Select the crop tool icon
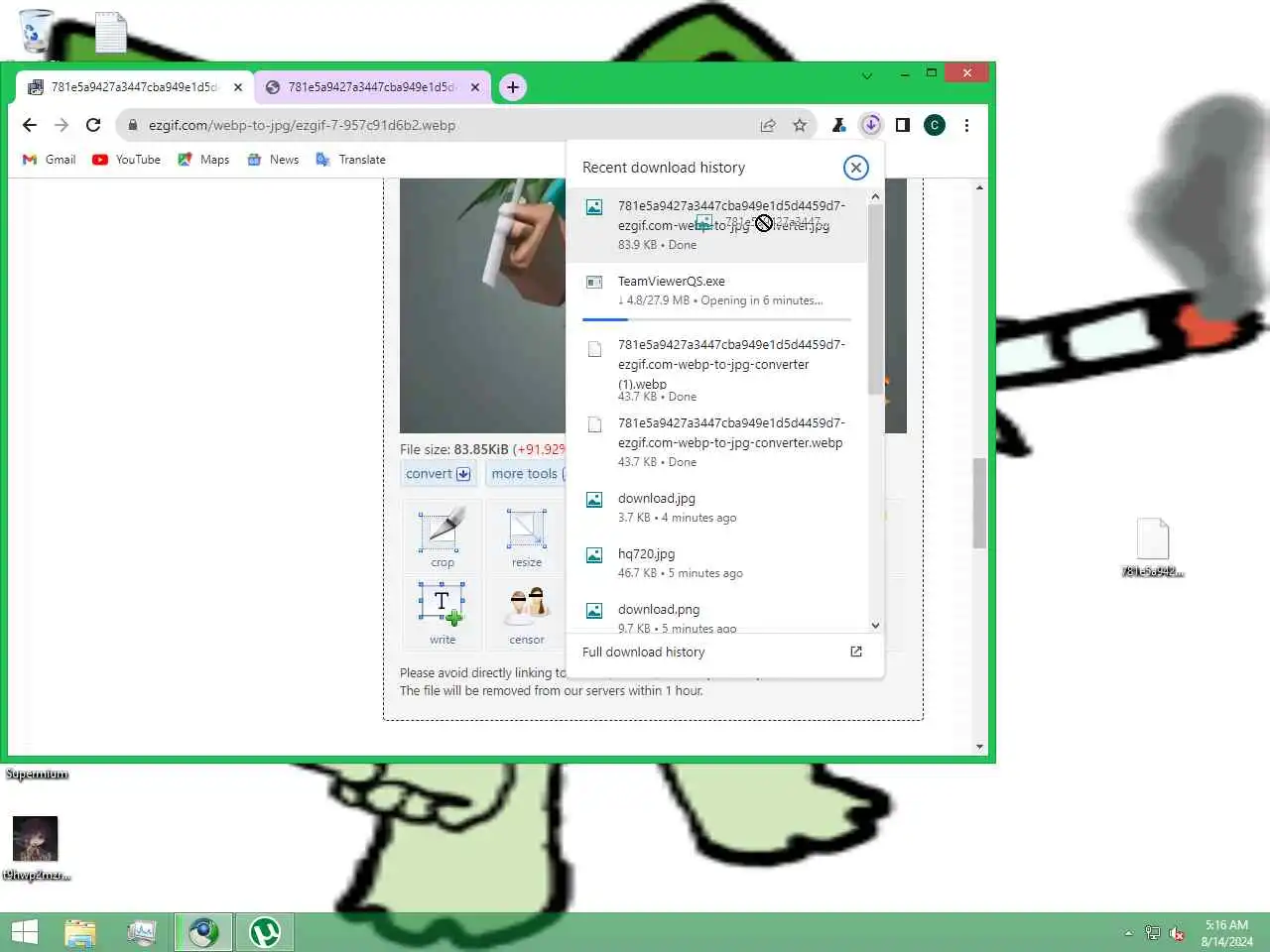 click(443, 537)
